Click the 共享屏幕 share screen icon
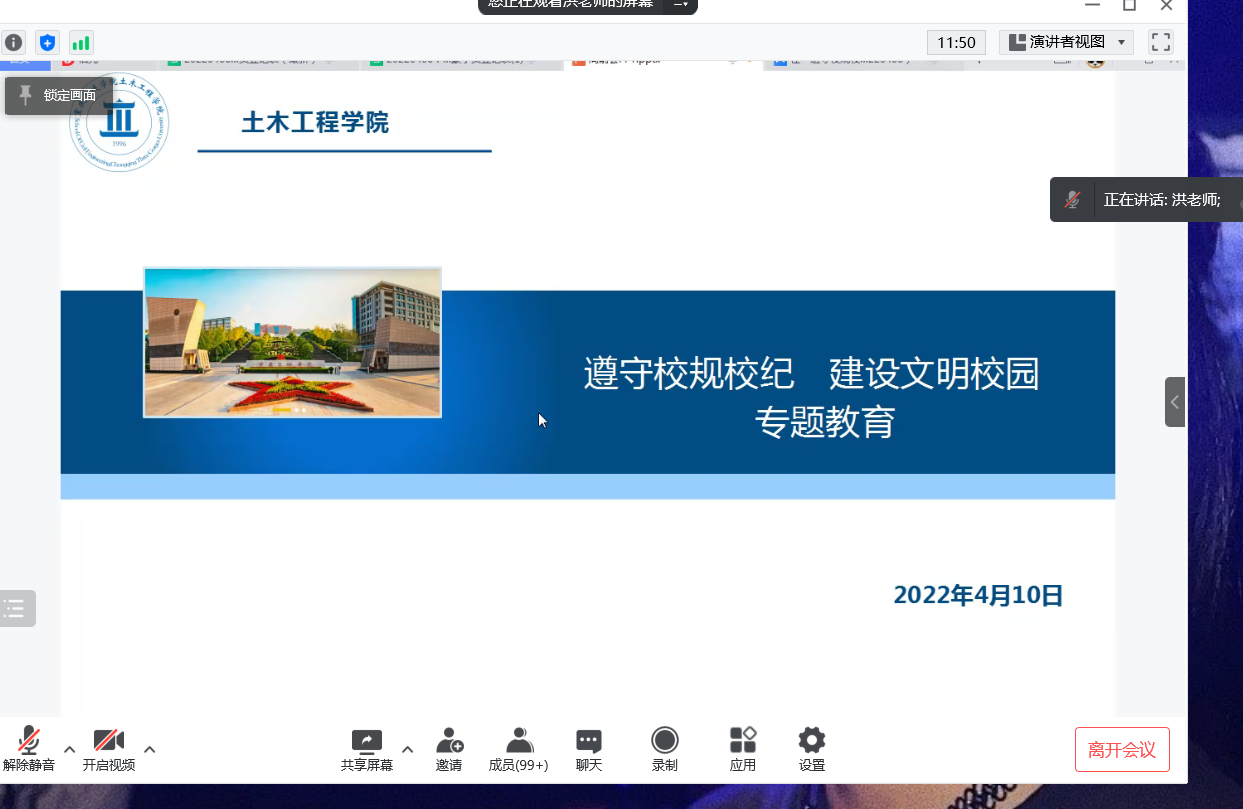 pyautogui.click(x=366, y=742)
